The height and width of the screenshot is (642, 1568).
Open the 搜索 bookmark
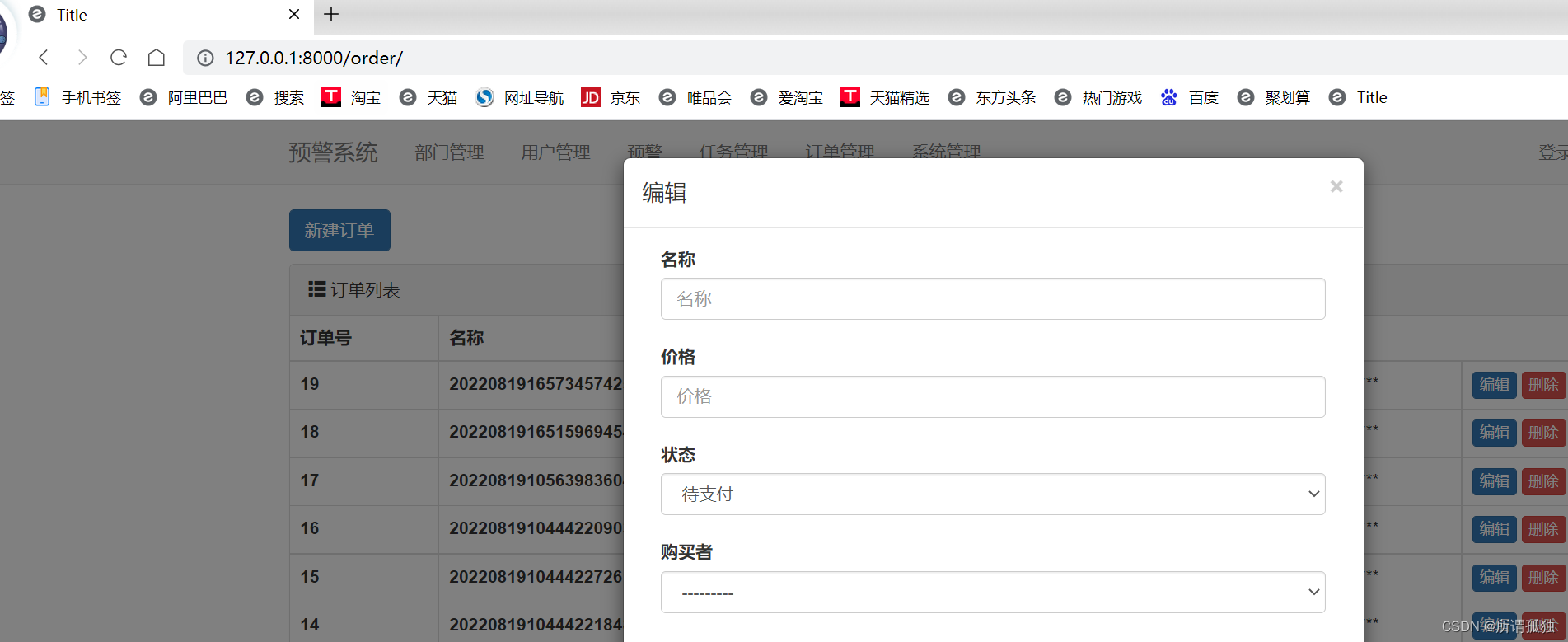coord(275,97)
